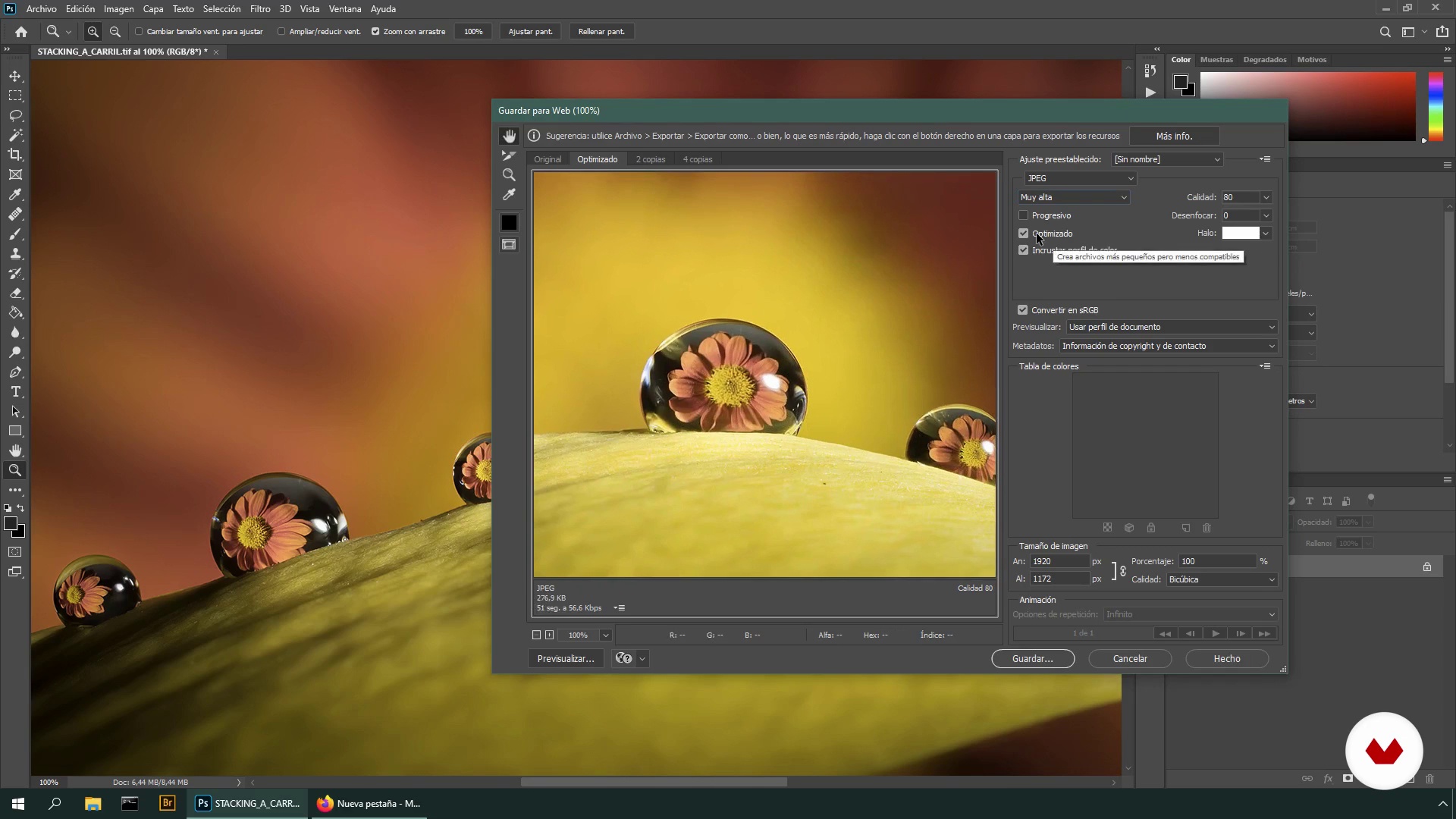Open the Previsualizar profile dropdown

1172,327
